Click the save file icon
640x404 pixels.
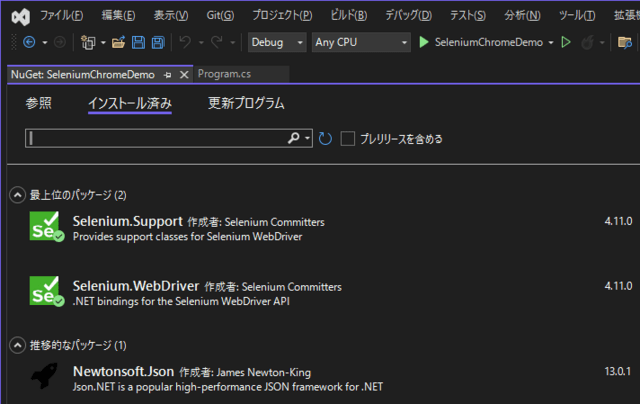click(x=138, y=42)
